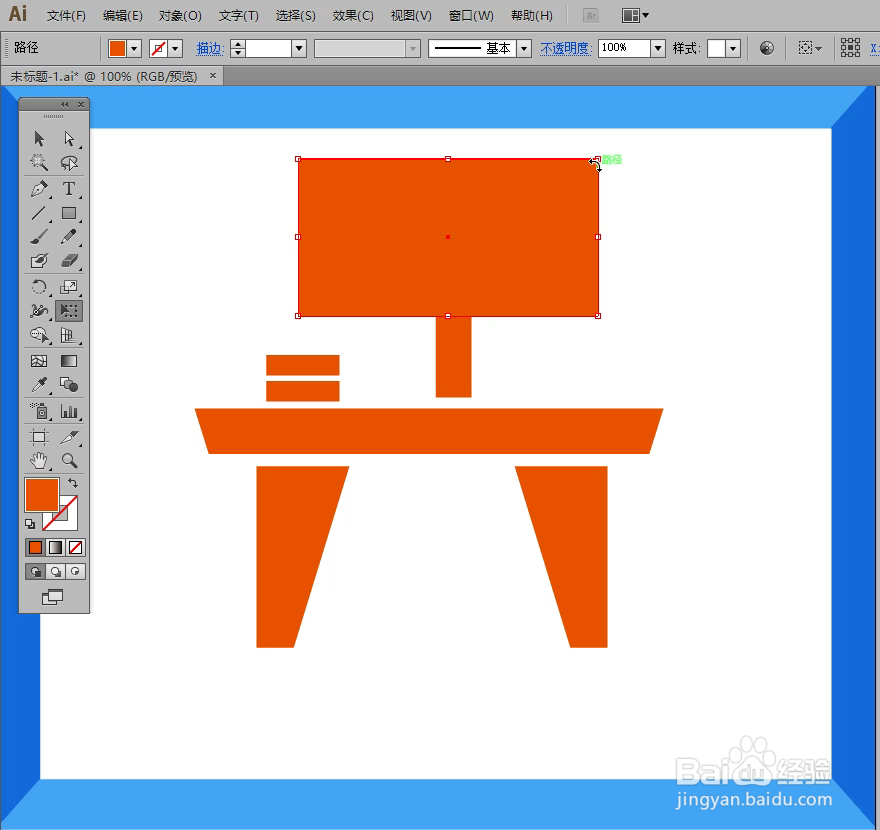
Task: Open the 编辑(E) menu
Action: pyautogui.click(x=122, y=16)
